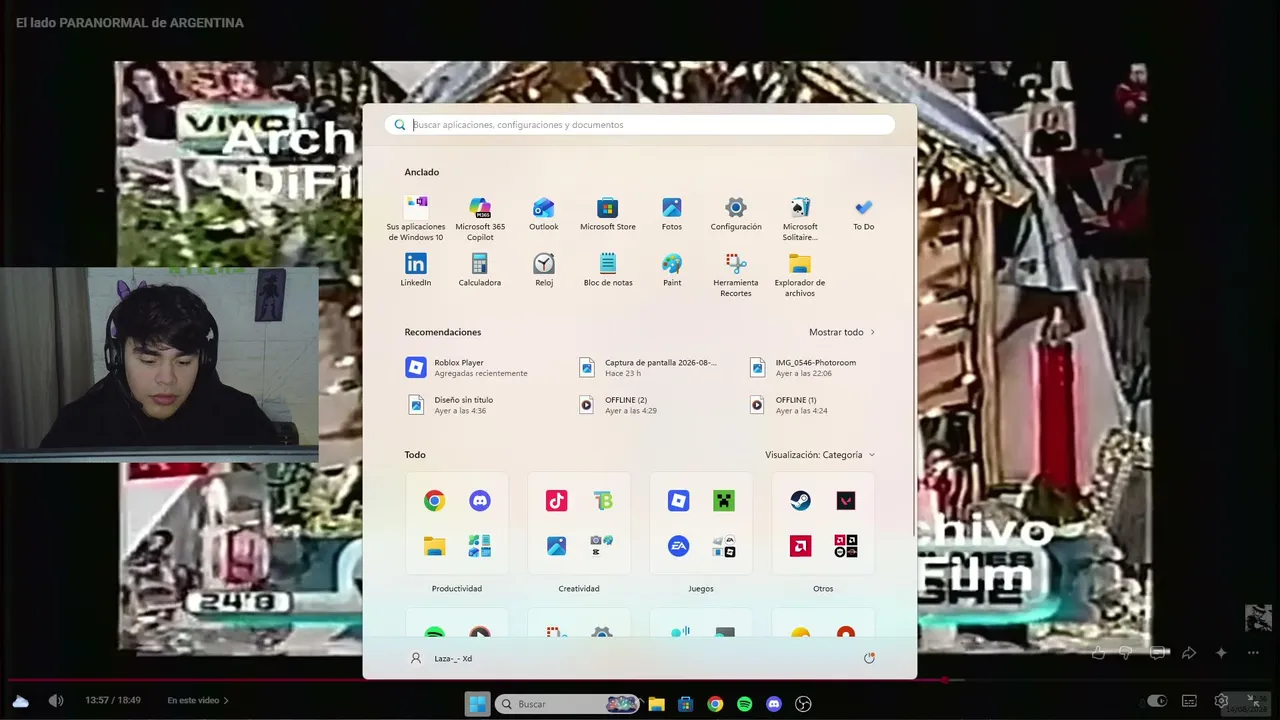Toggle subtitles in the video player
The image size is (1280, 720).
point(1189,701)
